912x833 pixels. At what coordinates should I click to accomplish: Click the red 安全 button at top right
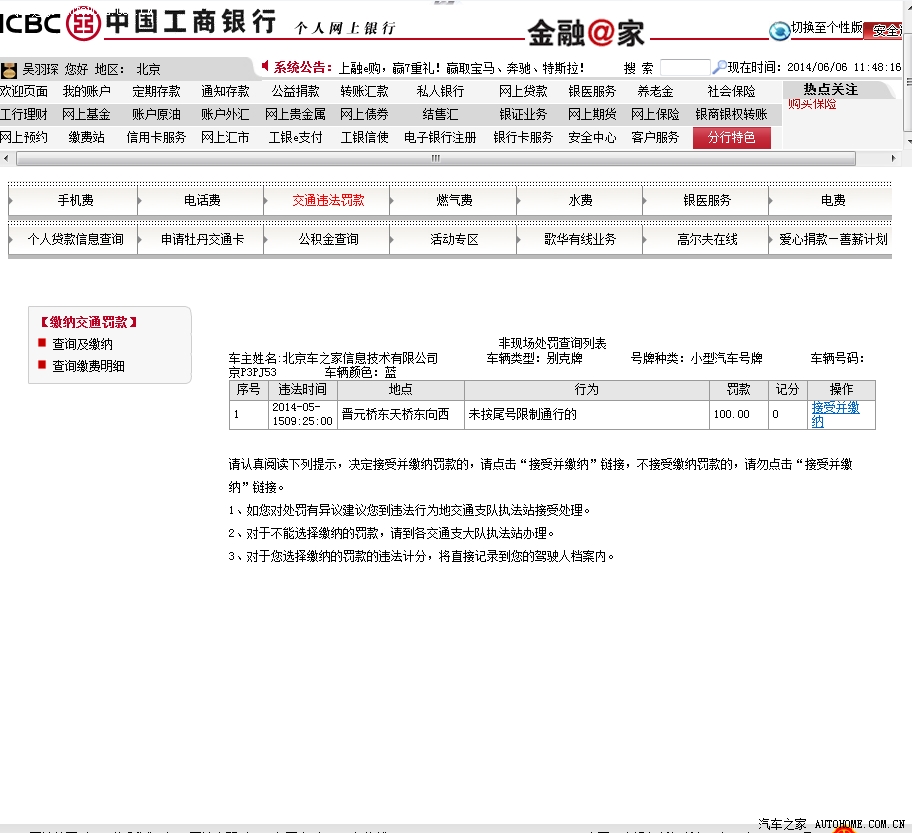(885, 31)
